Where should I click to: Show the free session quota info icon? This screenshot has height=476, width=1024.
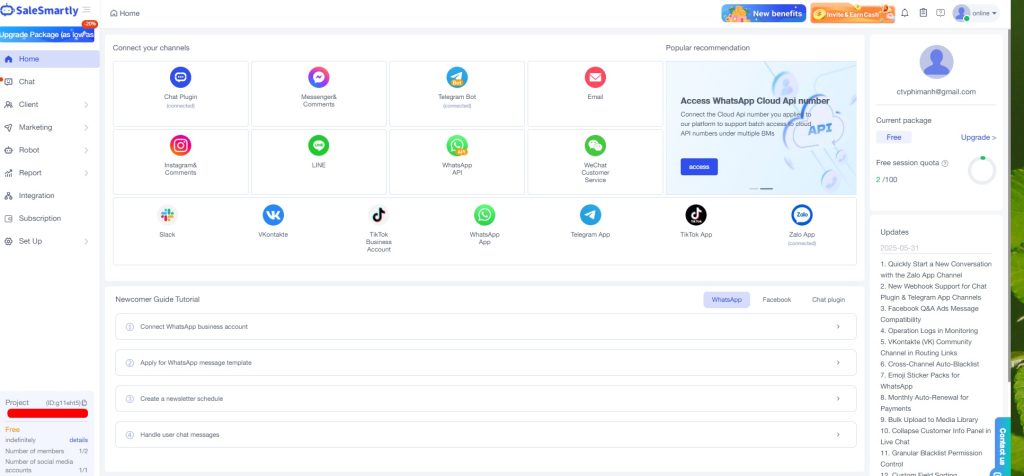[x=945, y=163]
